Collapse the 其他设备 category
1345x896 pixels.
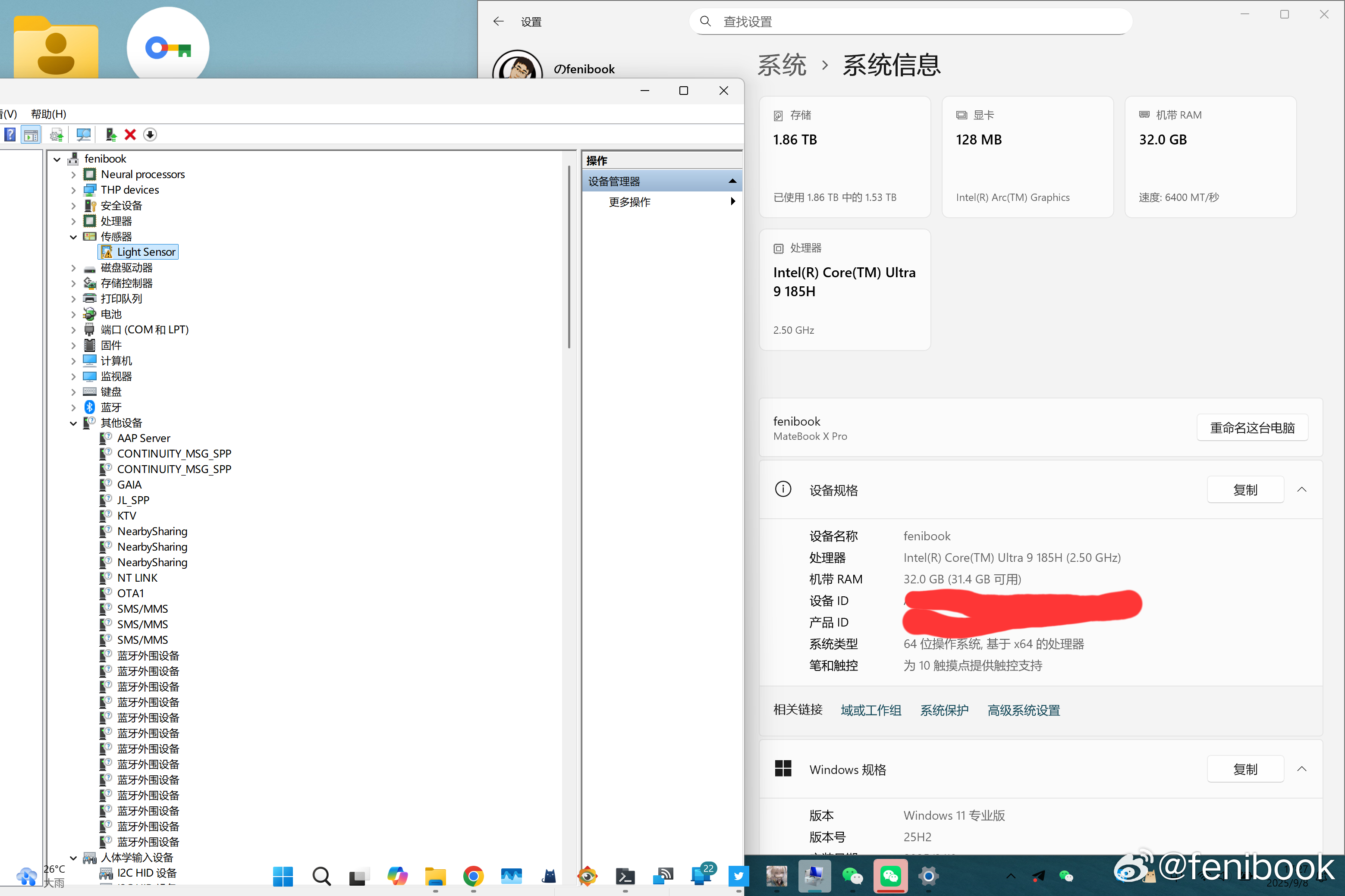coord(73,423)
